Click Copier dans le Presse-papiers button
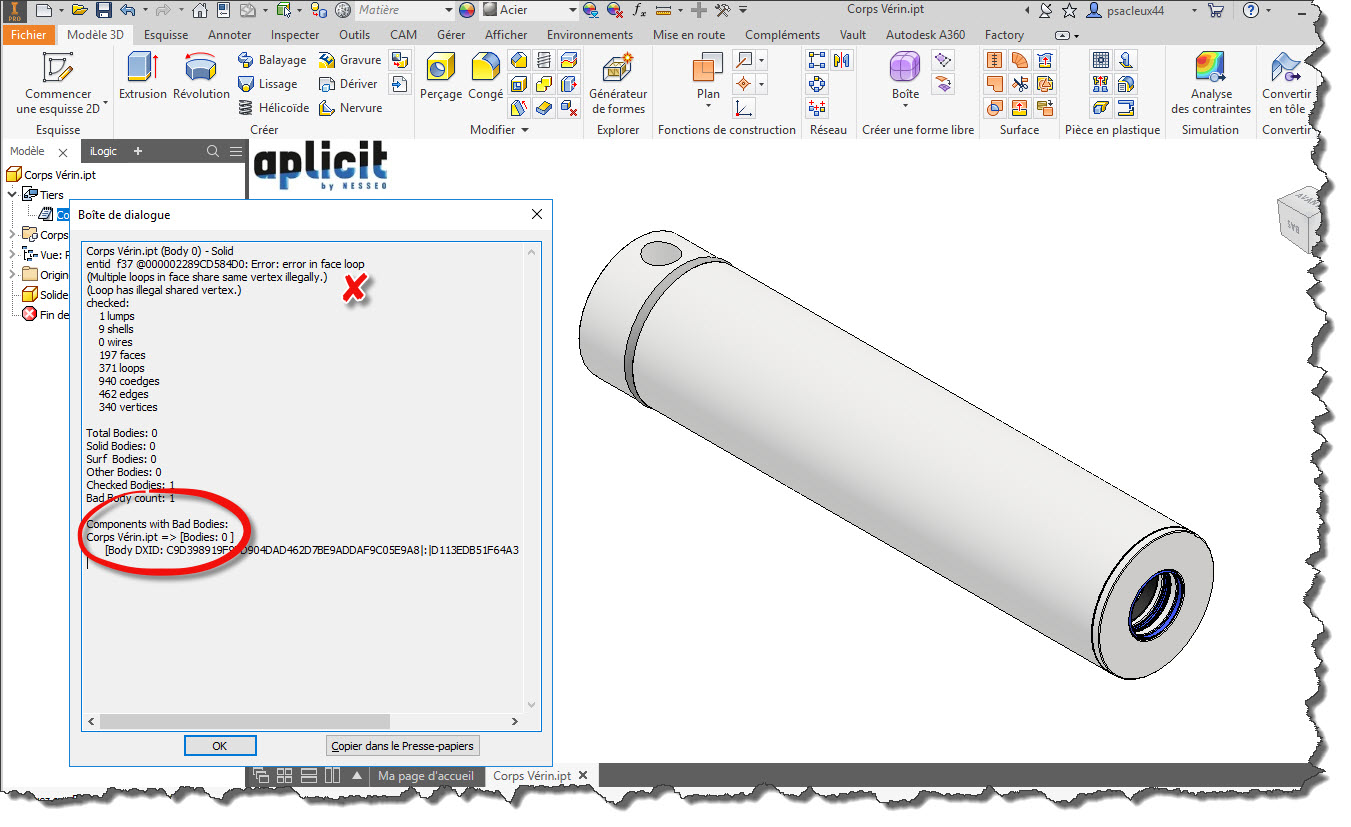Screen dimensions: 1351x827 click(x=403, y=746)
